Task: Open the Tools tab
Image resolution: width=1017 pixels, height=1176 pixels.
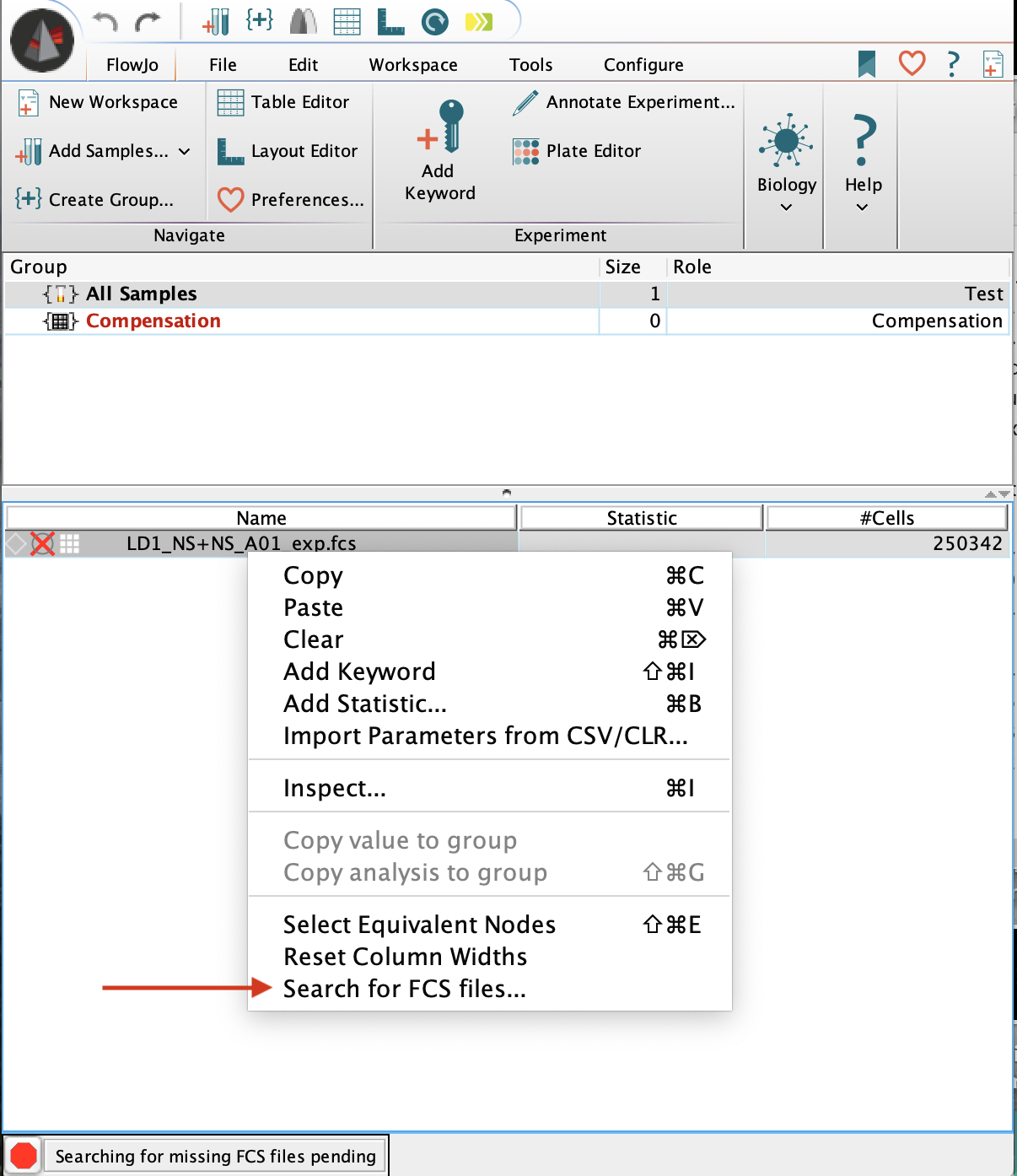Action: click(530, 65)
